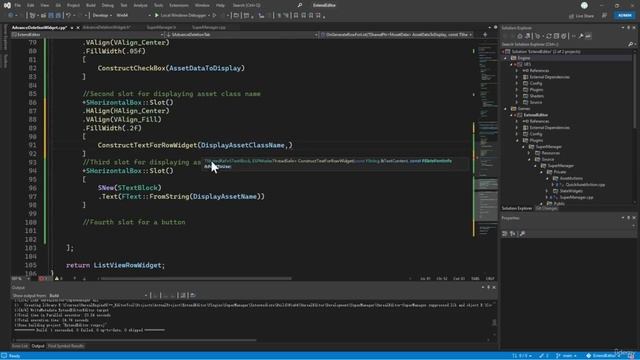
Task: Switch to SuperManager.h tab
Action: 161,27
